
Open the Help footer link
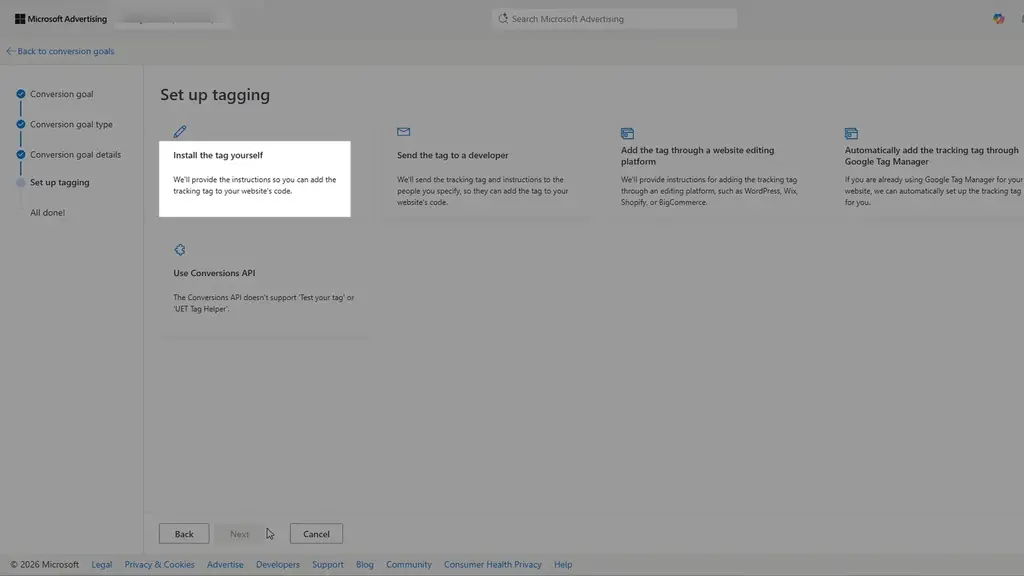tap(563, 564)
